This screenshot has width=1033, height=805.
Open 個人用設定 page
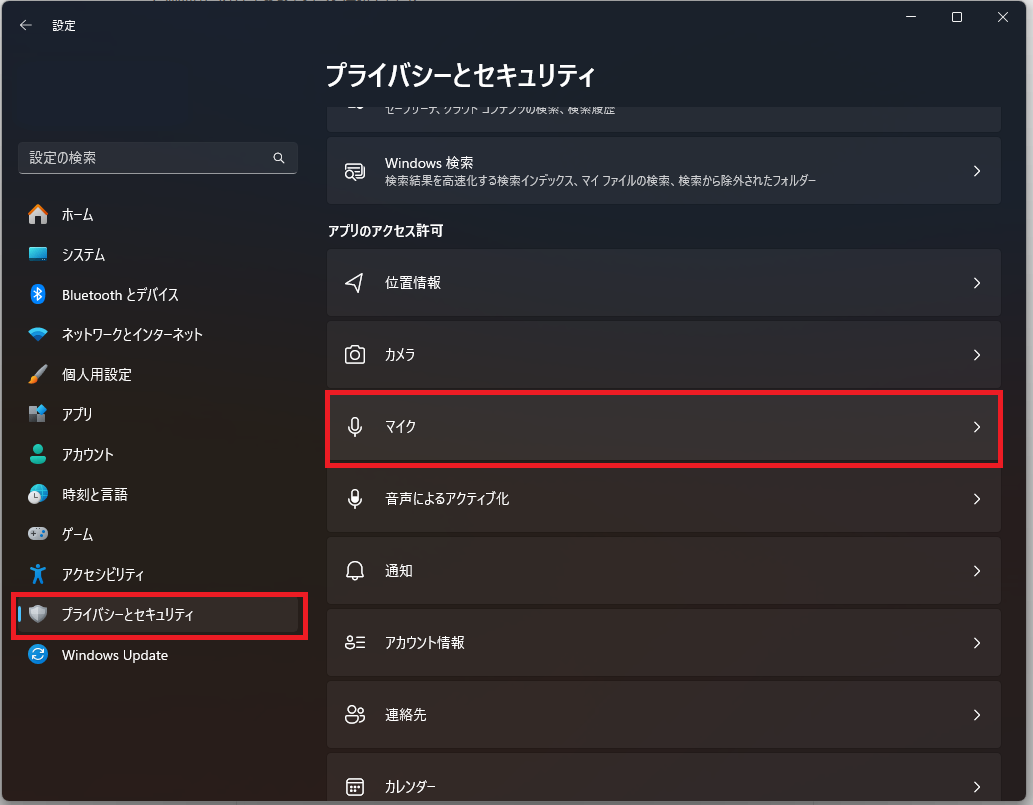(x=157, y=374)
